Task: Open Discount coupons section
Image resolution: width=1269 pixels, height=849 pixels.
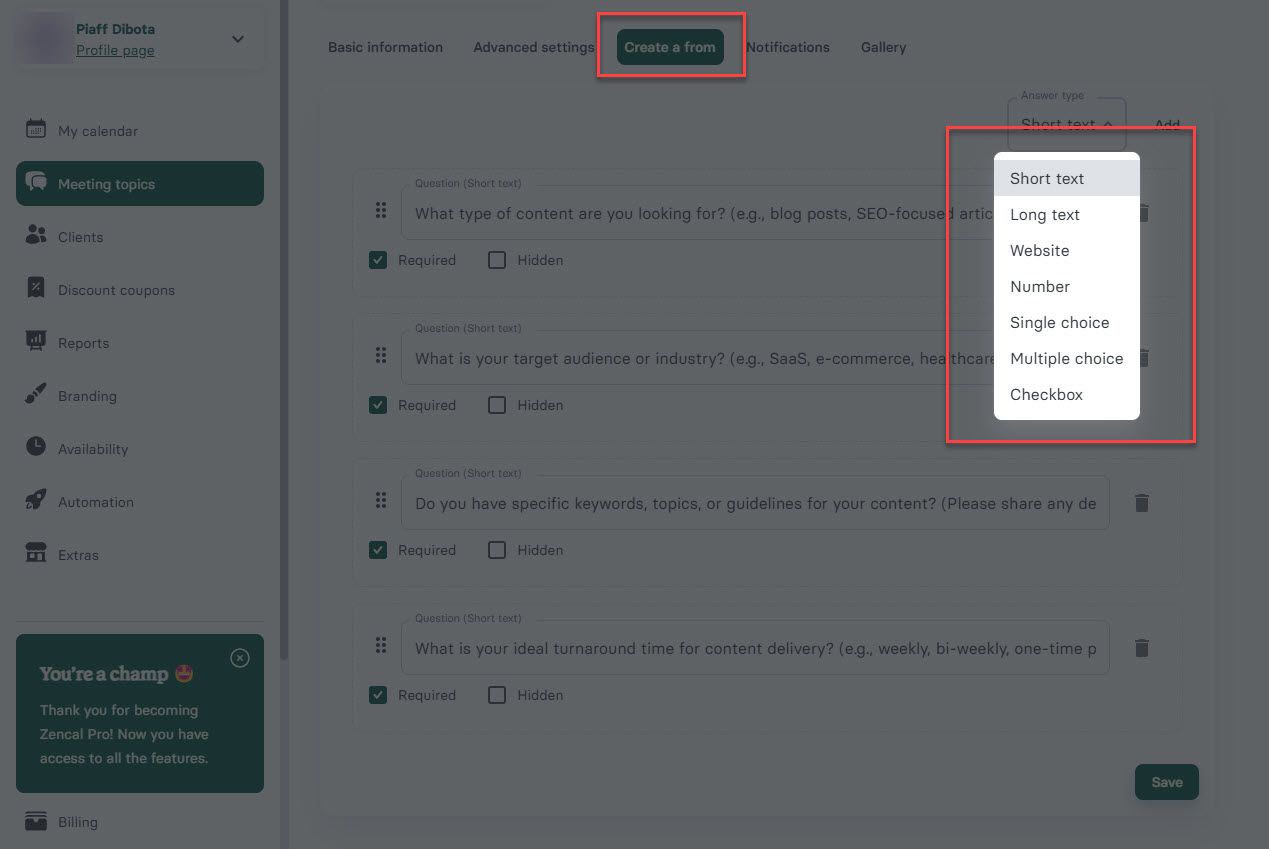Action: coord(36,290)
